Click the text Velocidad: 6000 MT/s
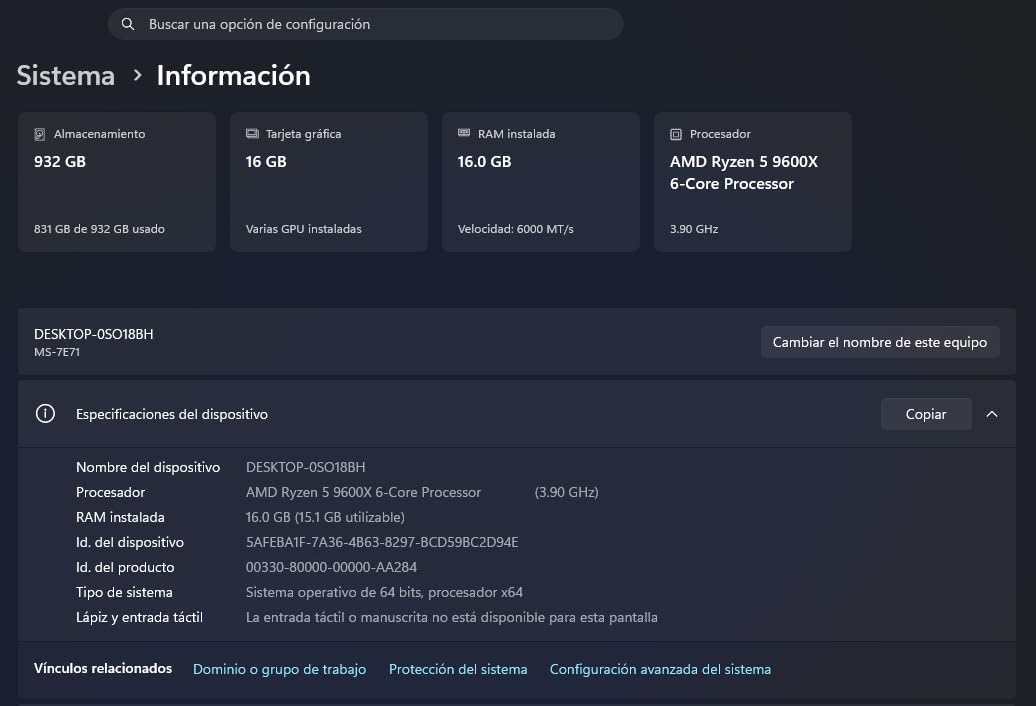1036x706 pixels. pyautogui.click(x=515, y=229)
